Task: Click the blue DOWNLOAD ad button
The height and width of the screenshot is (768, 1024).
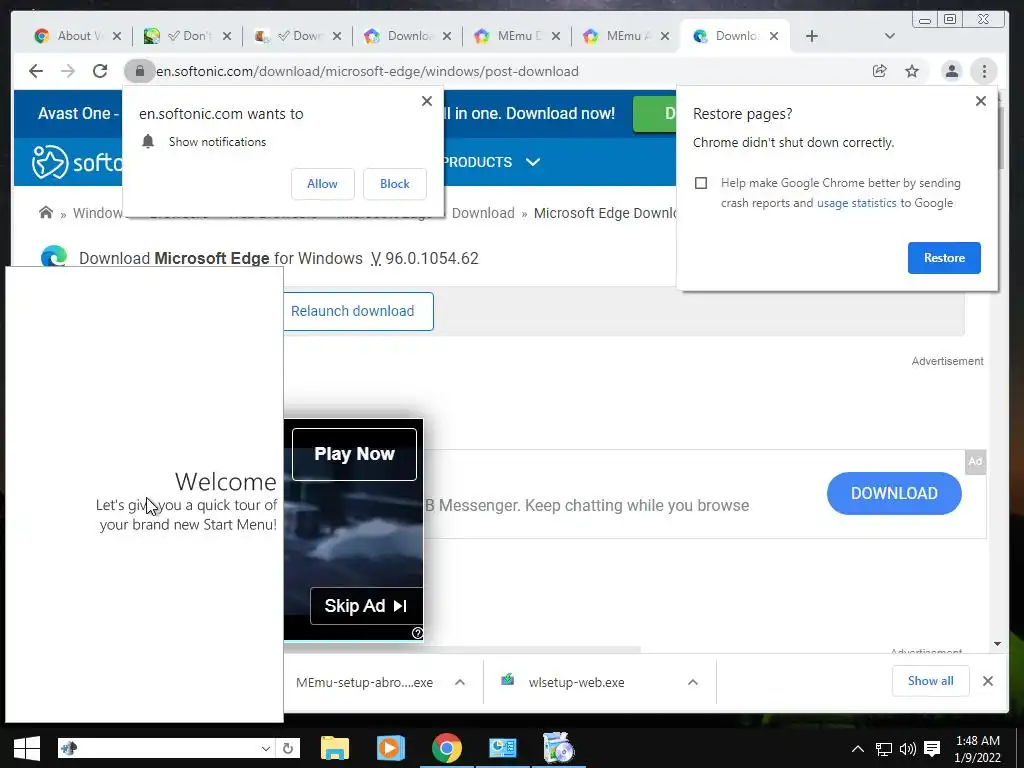Action: (894, 493)
